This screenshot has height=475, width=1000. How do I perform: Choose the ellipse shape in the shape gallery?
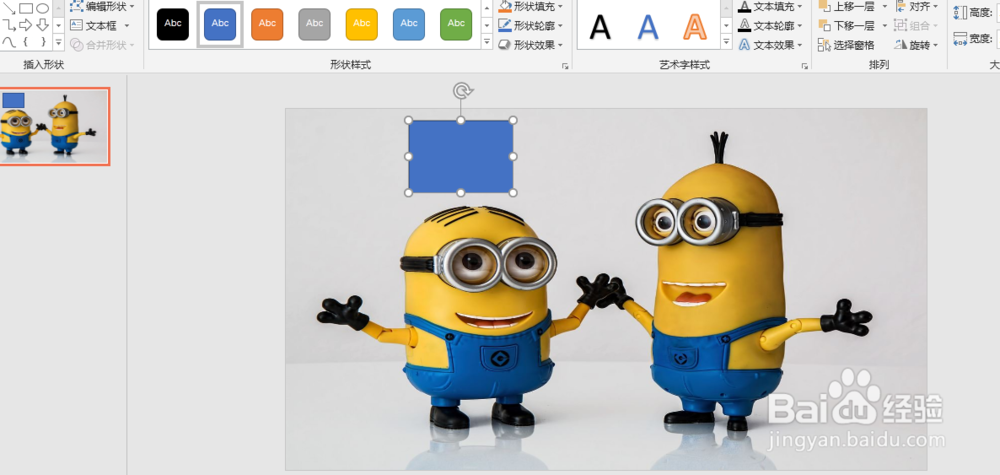(42, 8)
